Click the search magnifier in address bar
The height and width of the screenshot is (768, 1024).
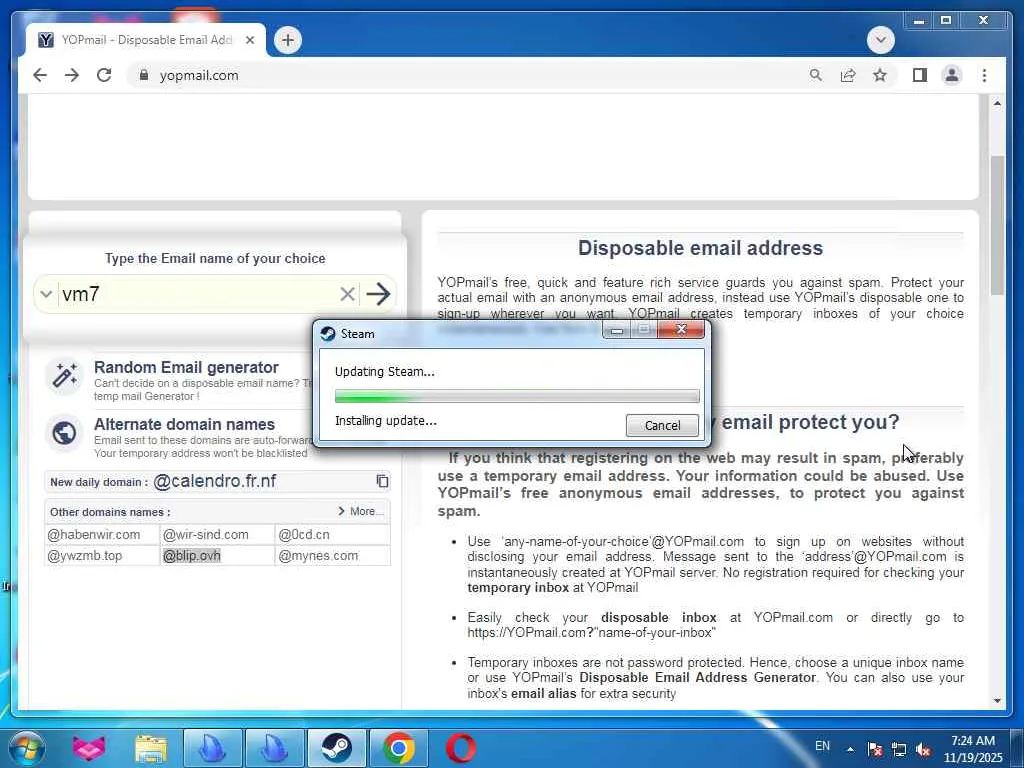[x=815, y=75]
